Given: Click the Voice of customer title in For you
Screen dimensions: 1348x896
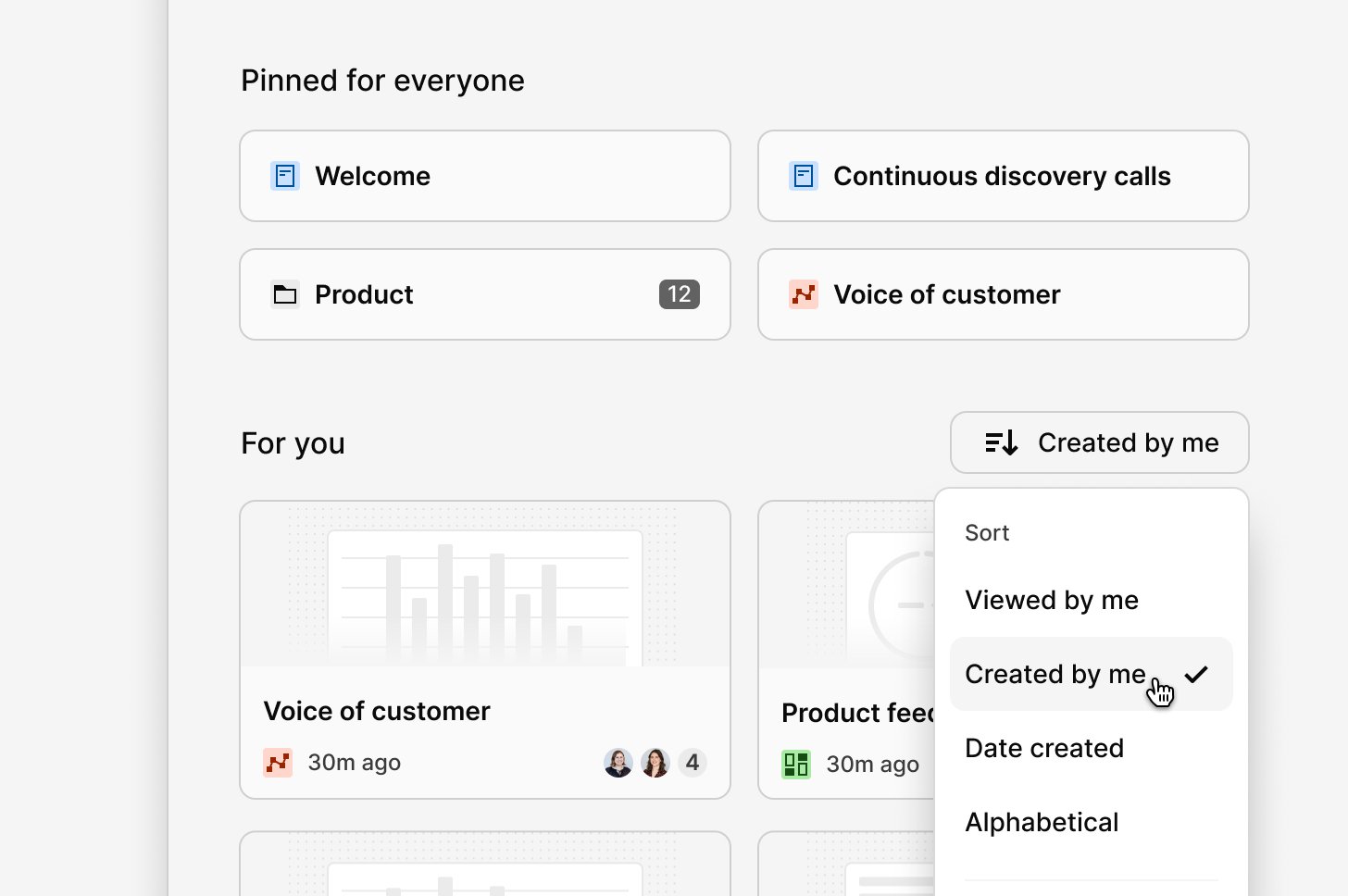Looking at the screenshot, I should [377, 711].
